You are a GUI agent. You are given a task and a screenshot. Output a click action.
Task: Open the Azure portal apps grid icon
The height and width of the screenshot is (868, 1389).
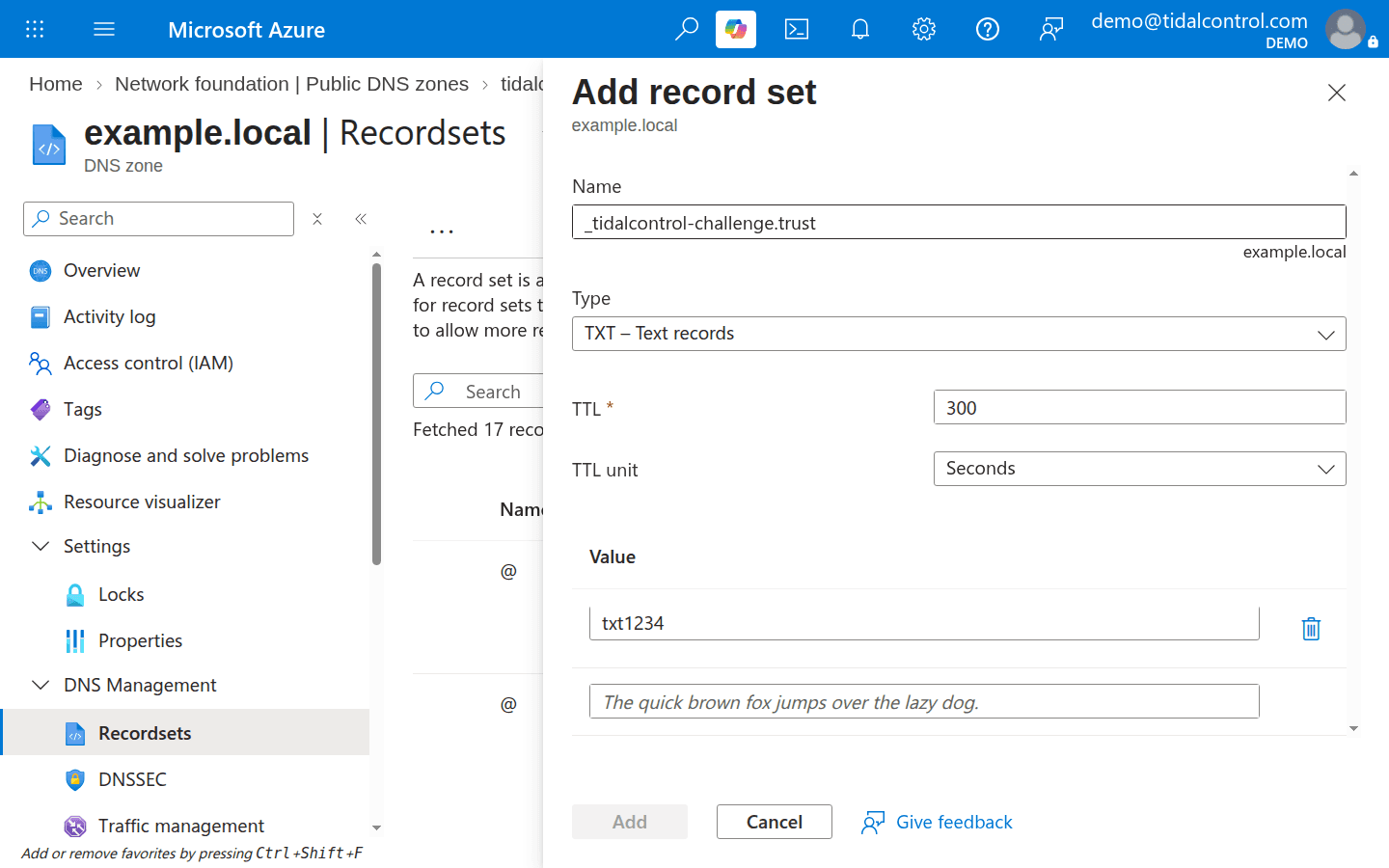35,29
